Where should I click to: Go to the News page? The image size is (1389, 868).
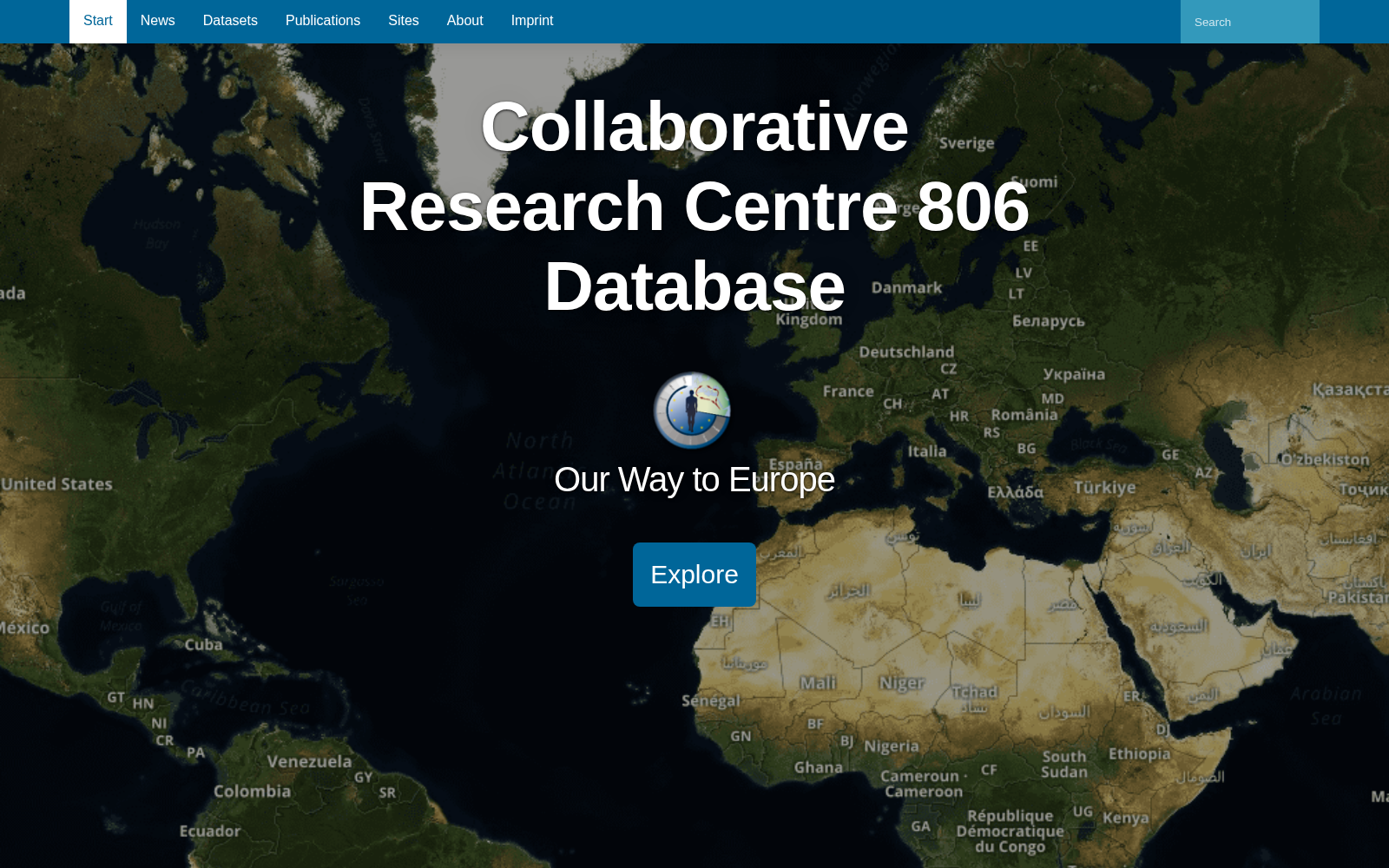point(158,21)
